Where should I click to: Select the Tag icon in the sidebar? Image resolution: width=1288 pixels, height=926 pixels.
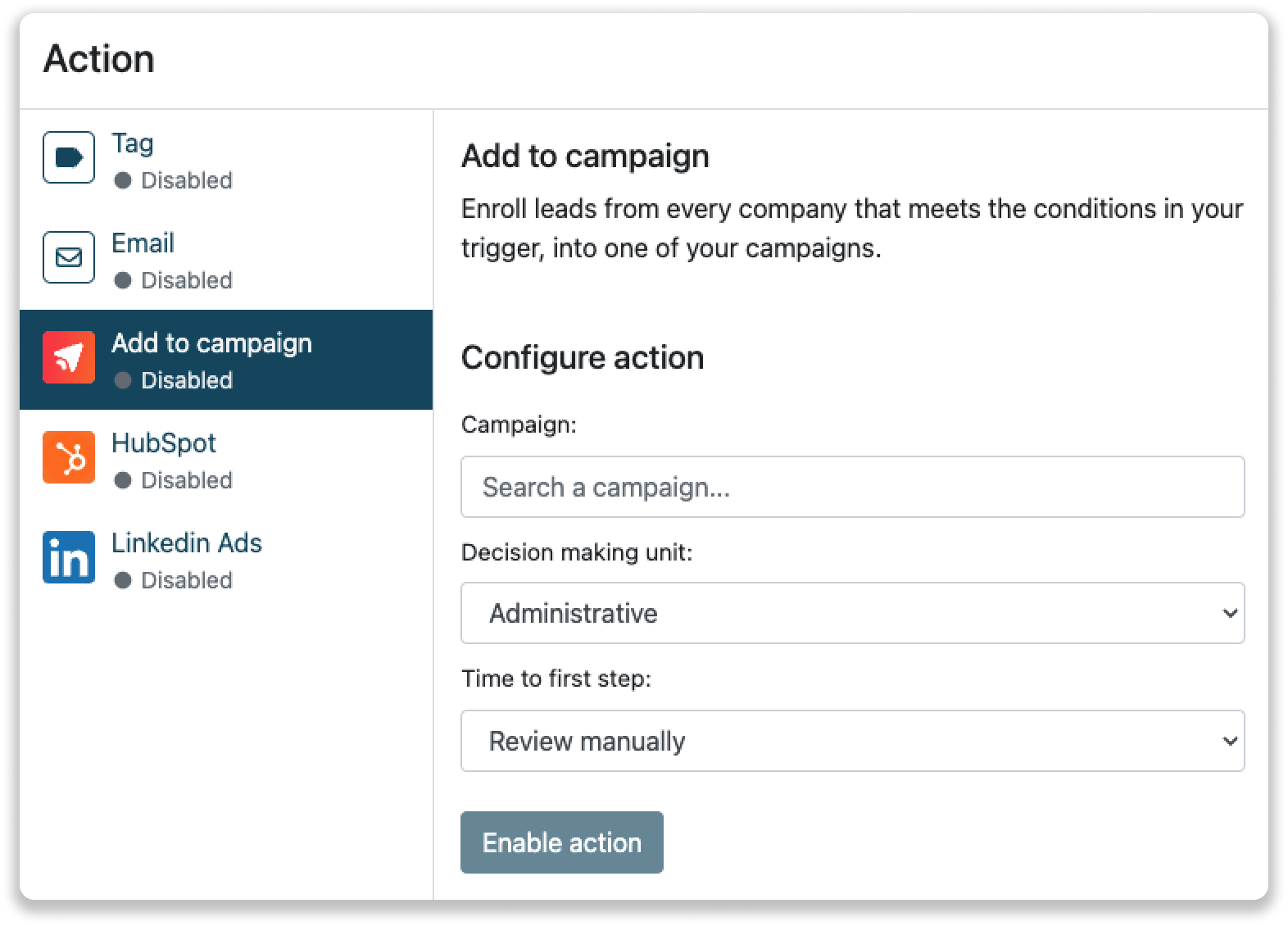pyautogui.click(x=68, y=157)
